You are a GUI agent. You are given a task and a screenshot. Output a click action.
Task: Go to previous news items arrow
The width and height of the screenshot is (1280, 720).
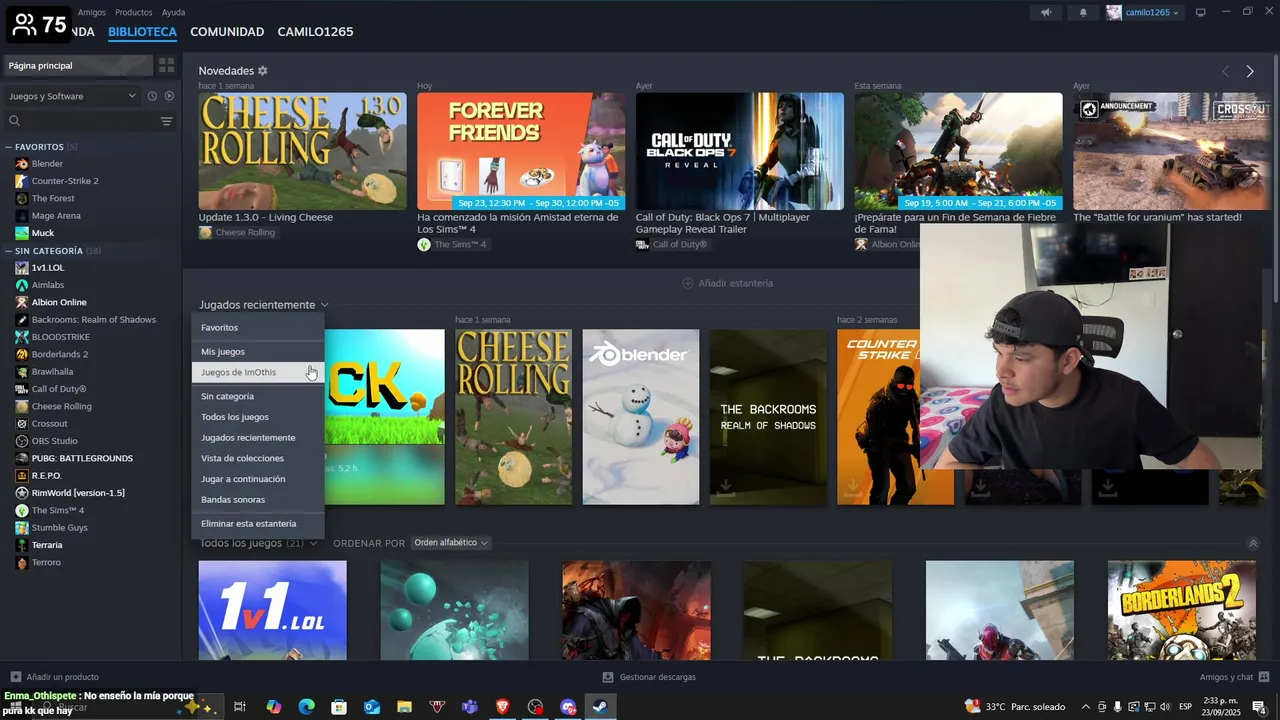click(1226, 71)
